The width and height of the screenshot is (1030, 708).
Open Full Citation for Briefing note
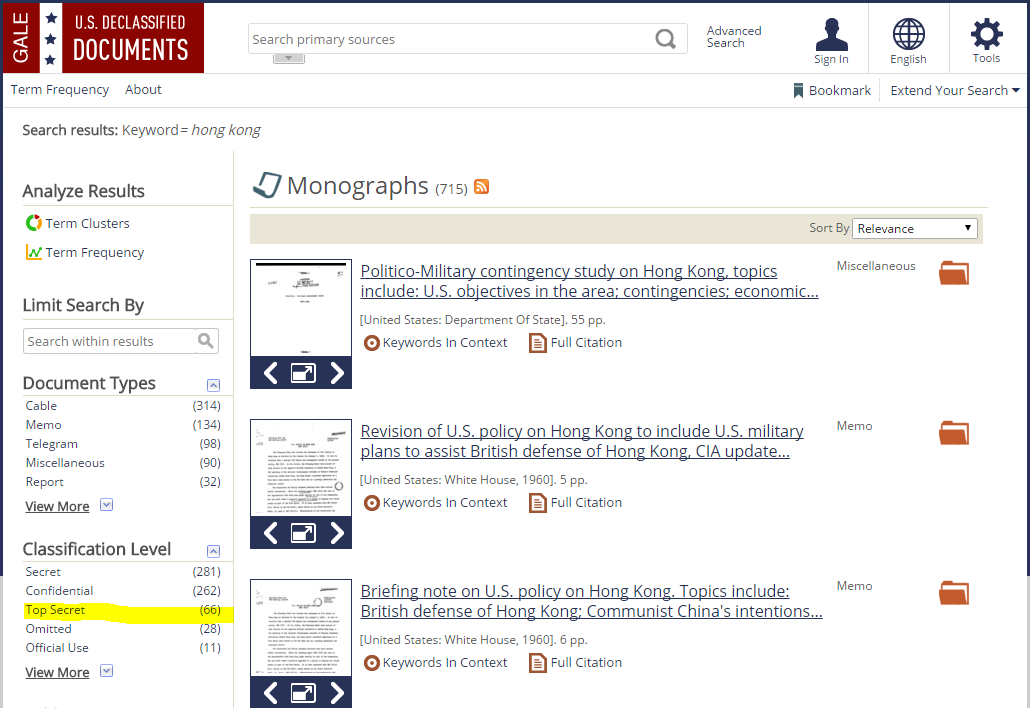click(x=575, y=663)
